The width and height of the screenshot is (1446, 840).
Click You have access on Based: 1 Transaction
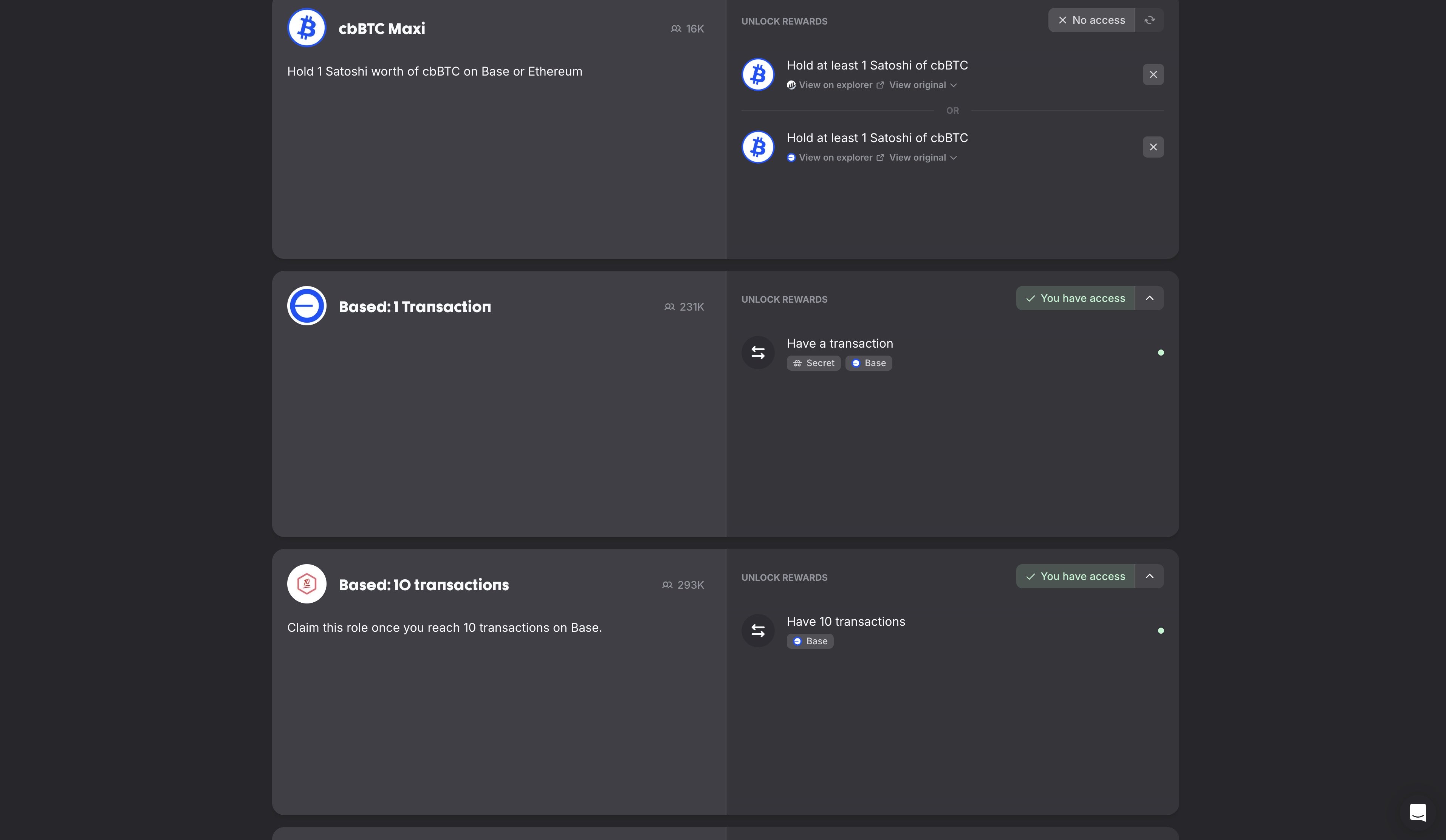1075,299
